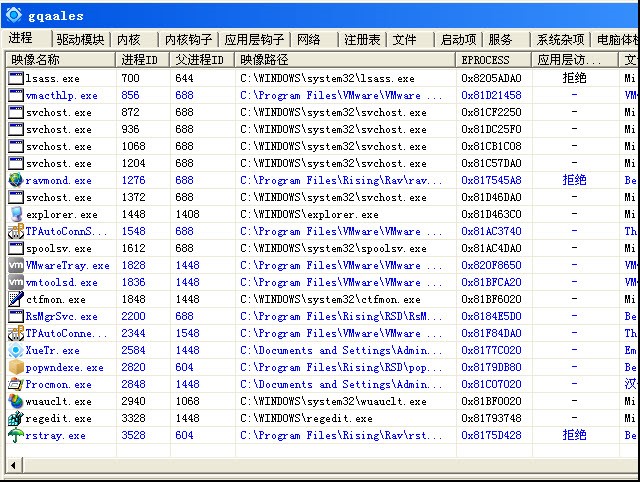Screen dimensions: 640x482
Task: Select popwndexe.exe process name
Action: tap(64, 368)
